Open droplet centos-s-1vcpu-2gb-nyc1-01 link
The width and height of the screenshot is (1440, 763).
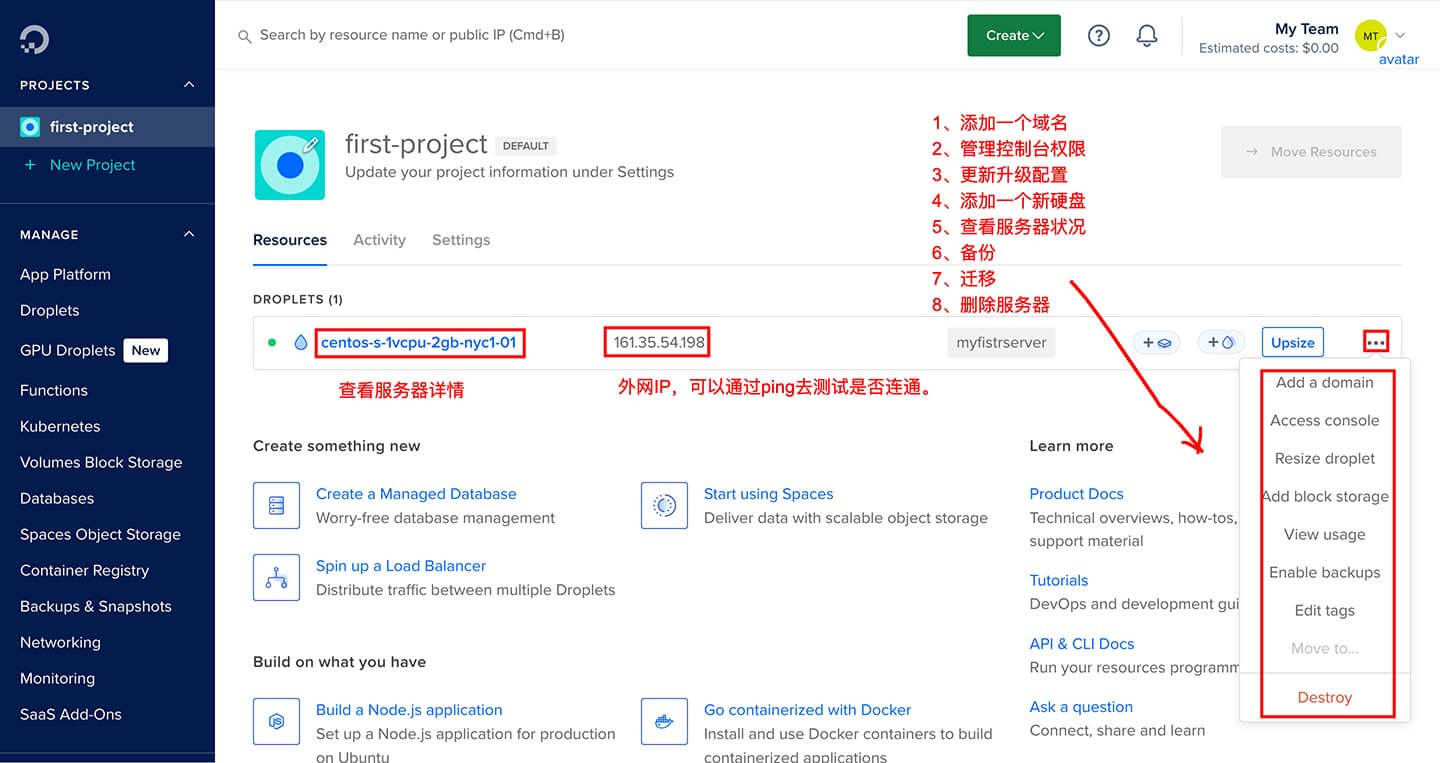click(x=419, y=342)
